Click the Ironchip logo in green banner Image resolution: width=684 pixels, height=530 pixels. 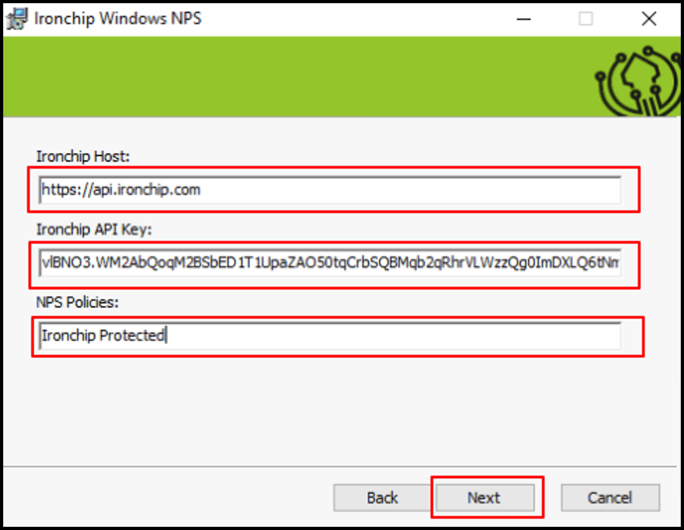pos(639,80)
